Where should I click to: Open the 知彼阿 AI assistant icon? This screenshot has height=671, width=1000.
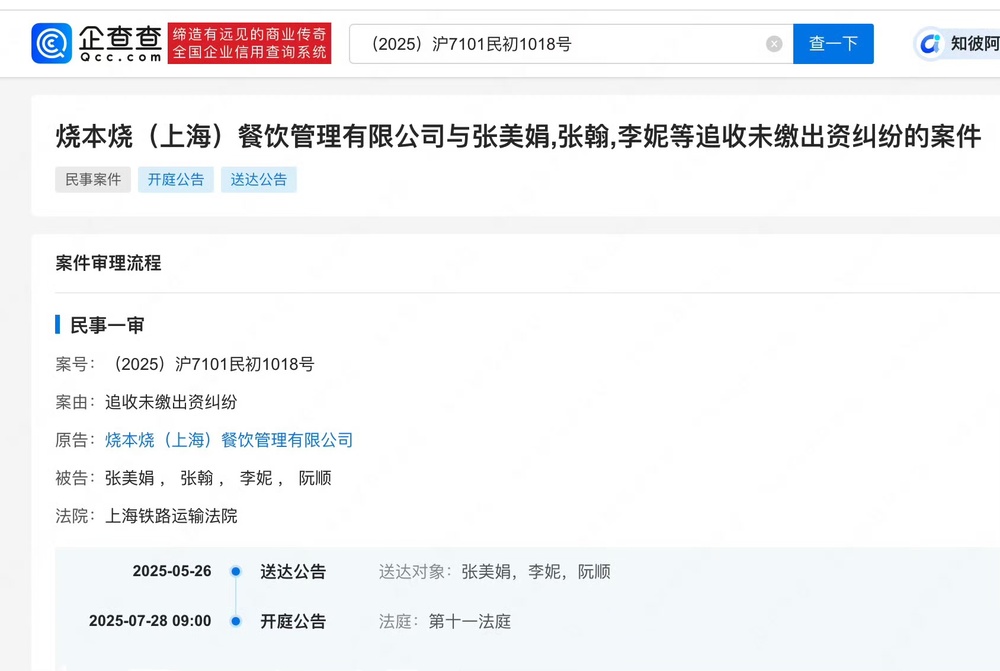[x=931, y=44]
